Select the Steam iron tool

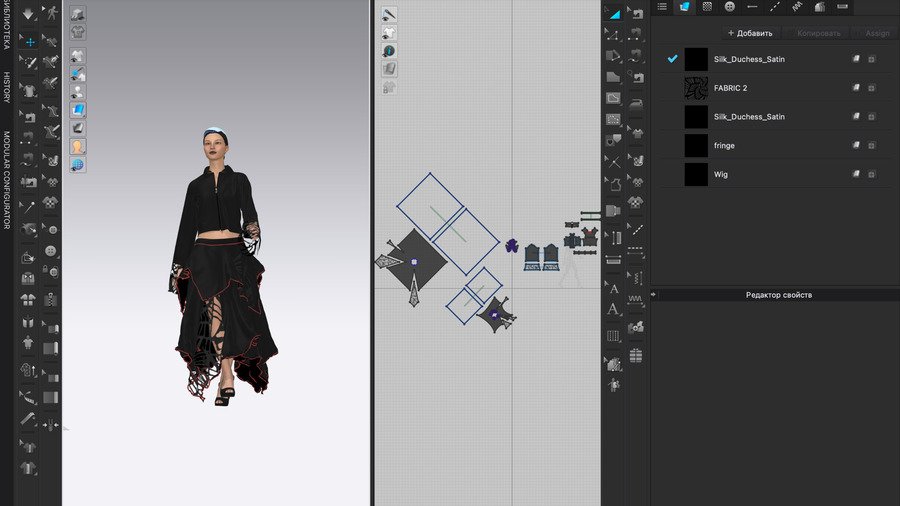click(x=635, y=104)
